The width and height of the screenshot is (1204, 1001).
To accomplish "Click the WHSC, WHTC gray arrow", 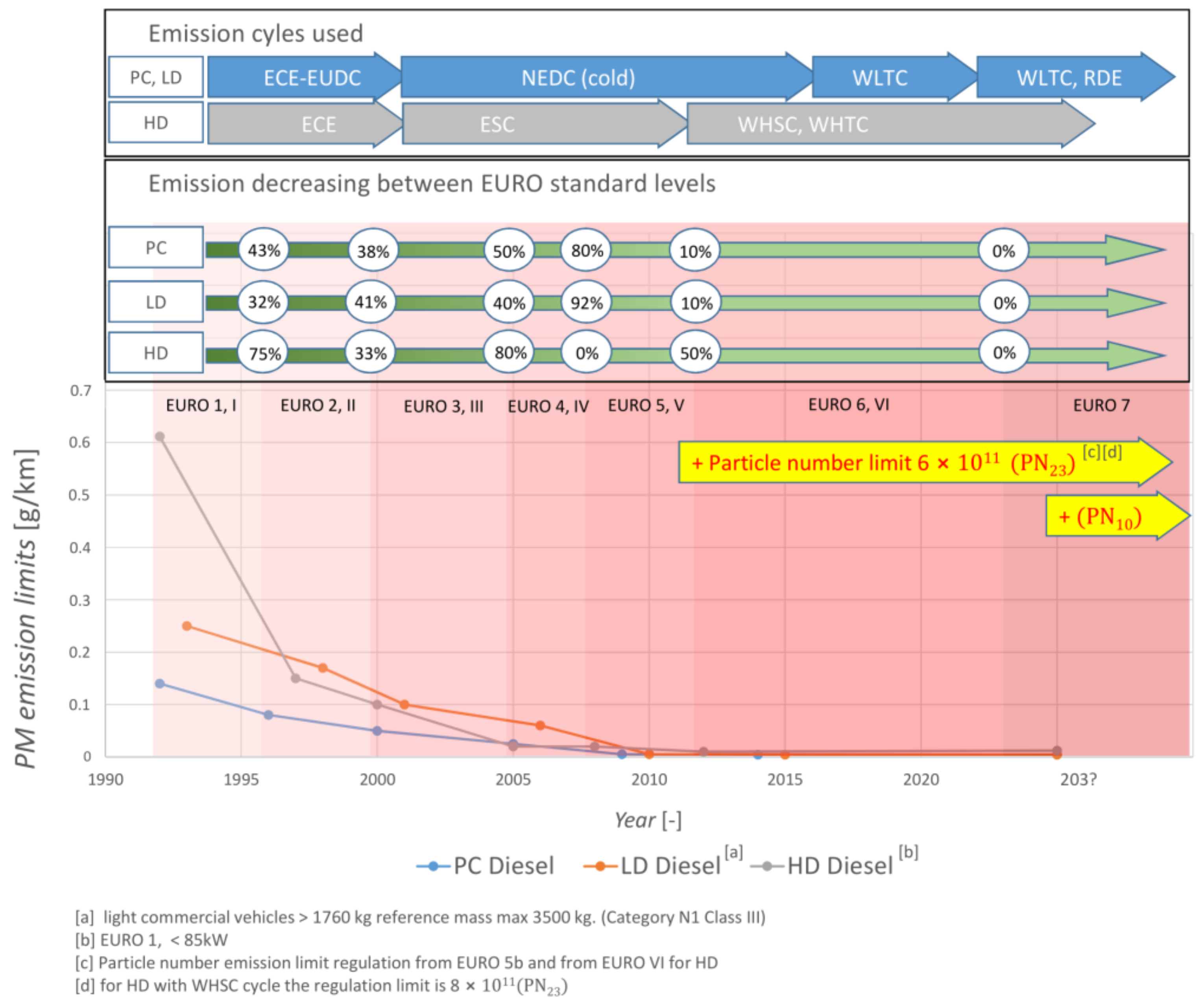I will (x=803, y=124).
